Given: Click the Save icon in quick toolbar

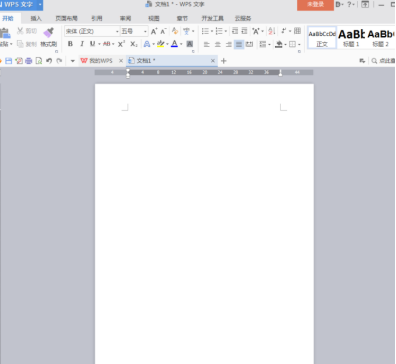Looking at the screenshot, I should (9, 61).
